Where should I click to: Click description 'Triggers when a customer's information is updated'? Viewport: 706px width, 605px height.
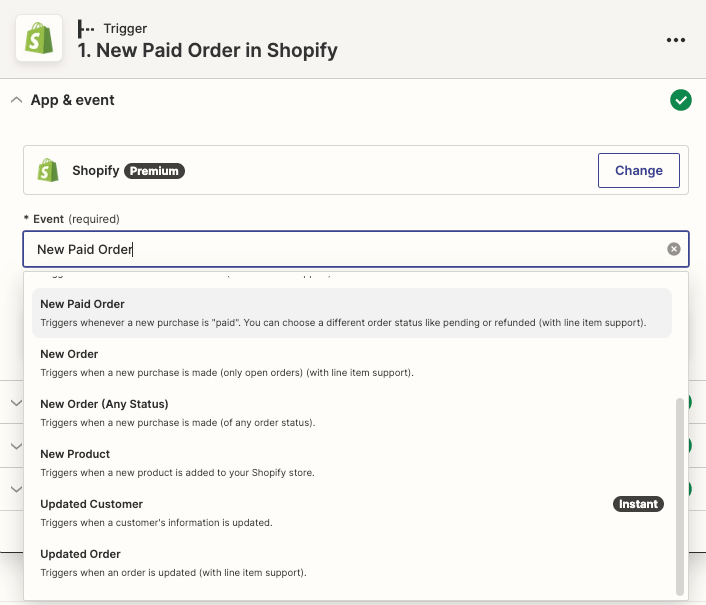tap(156, 523)
